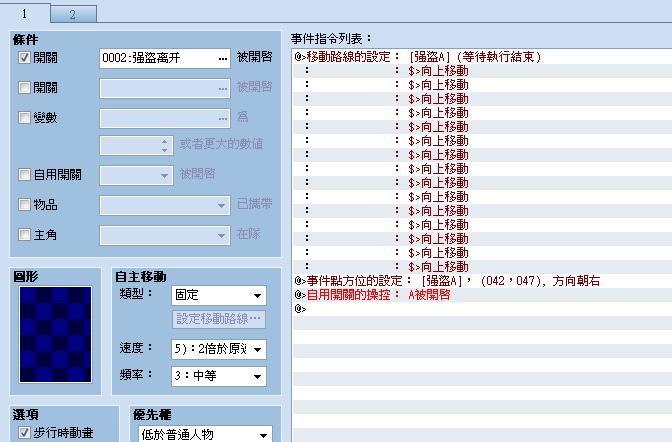This screenshot has height=442, width=672.
Task: Click the blue checkered 圖形 graphic box
Action: pos(55,334)
